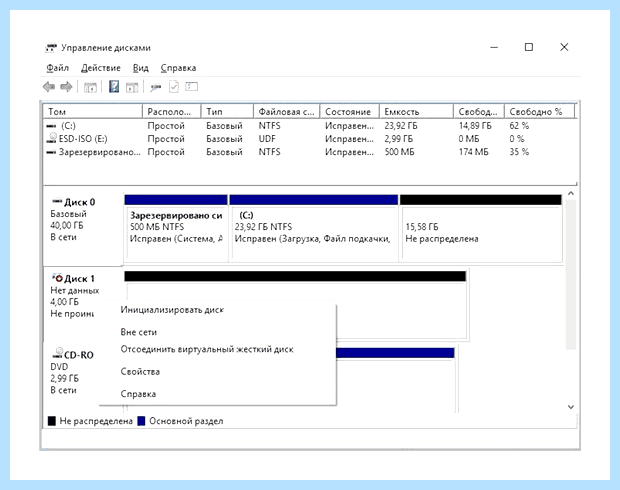Image resolution: width=620 pixels, height=490 pixels.
Task: Toggle the action pane toolbar icon
Action: tap(132, 87)
